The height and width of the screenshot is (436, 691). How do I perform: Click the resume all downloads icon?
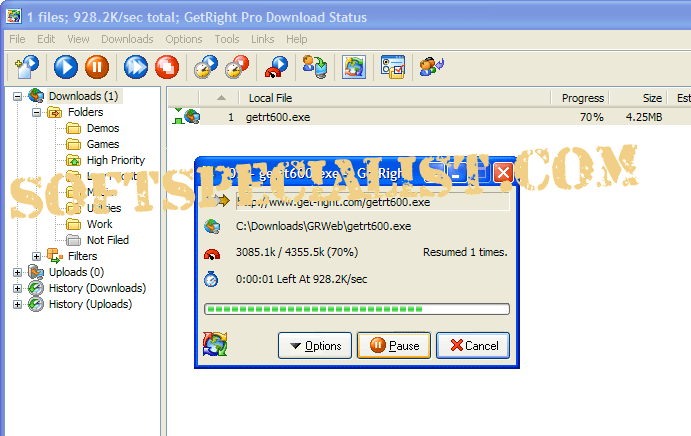coord(136,67)
